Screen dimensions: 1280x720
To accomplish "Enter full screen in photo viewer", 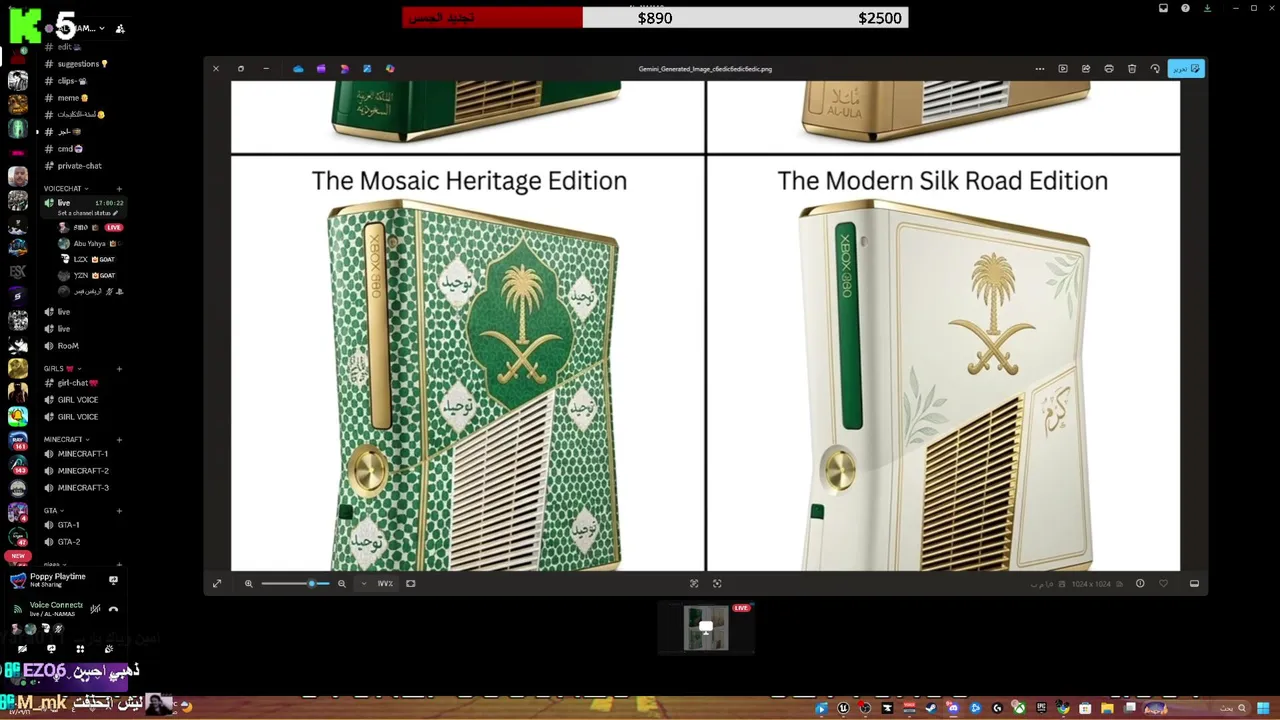I will (x=217, y=583).
